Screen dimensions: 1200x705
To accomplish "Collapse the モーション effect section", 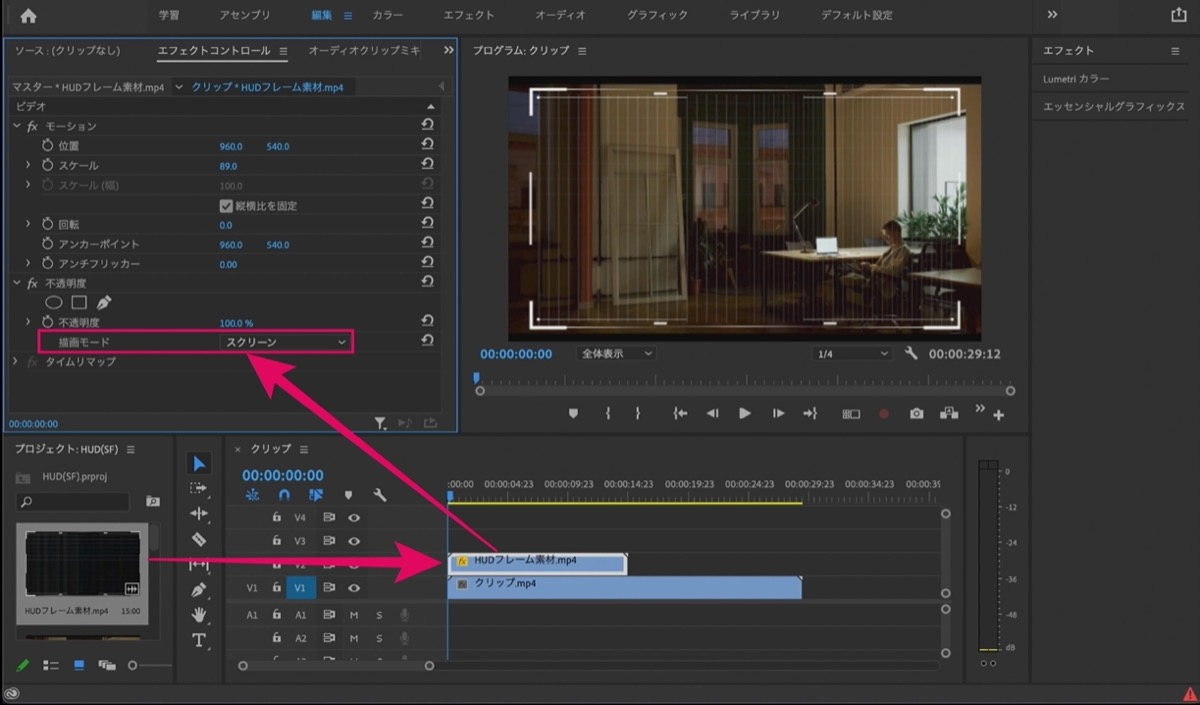I will coord(16,126).
